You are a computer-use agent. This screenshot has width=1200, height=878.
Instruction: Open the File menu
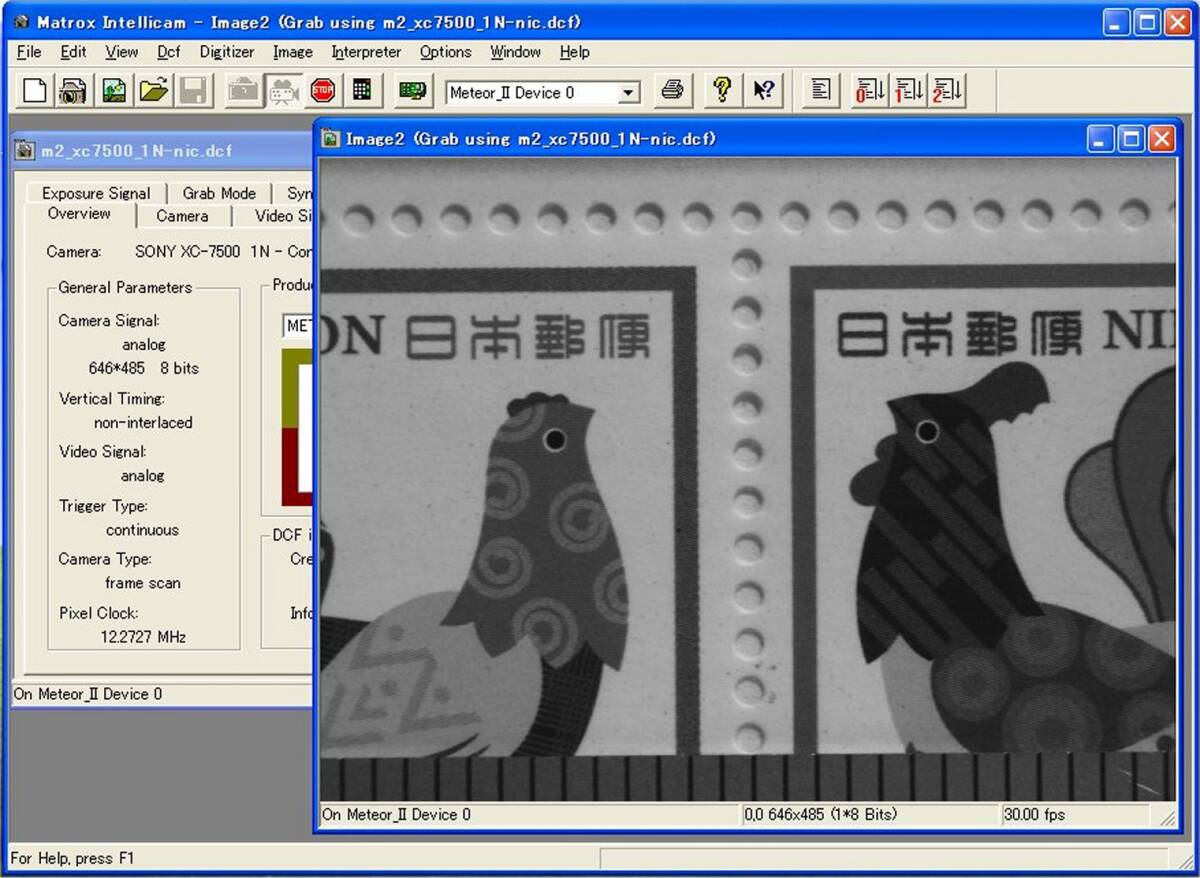click(29, 52)
